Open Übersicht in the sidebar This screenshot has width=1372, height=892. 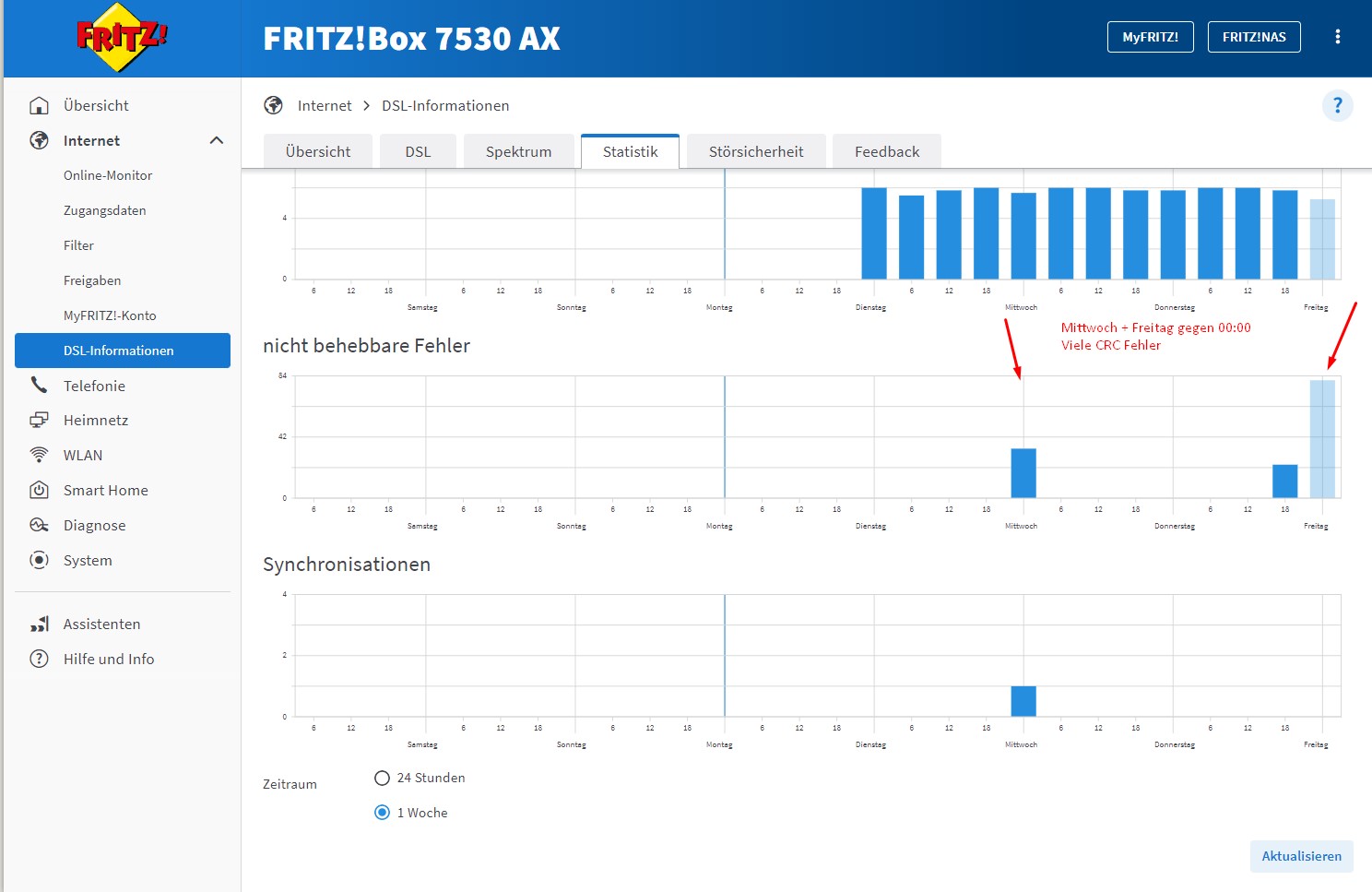click(x=96, y=105)
